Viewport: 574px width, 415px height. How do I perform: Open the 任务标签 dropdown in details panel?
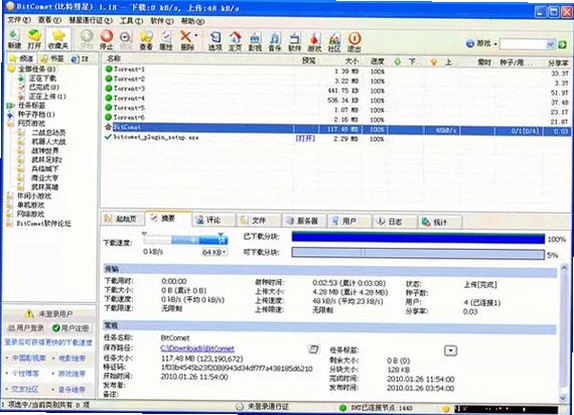coord(451,351)
